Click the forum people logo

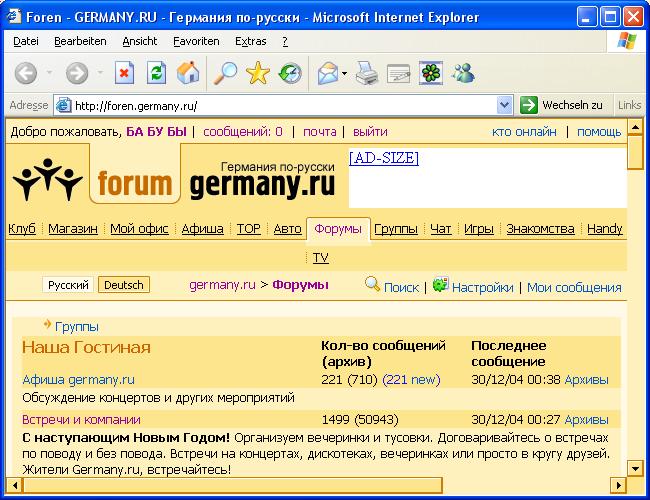click(47, 179)
